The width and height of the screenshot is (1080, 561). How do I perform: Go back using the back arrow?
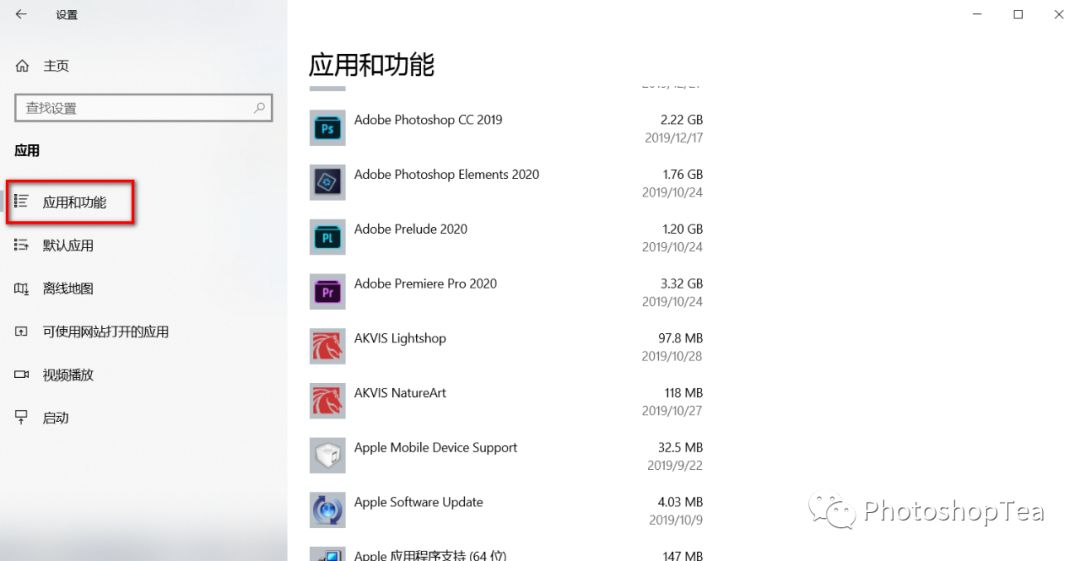tap(21, 14)
